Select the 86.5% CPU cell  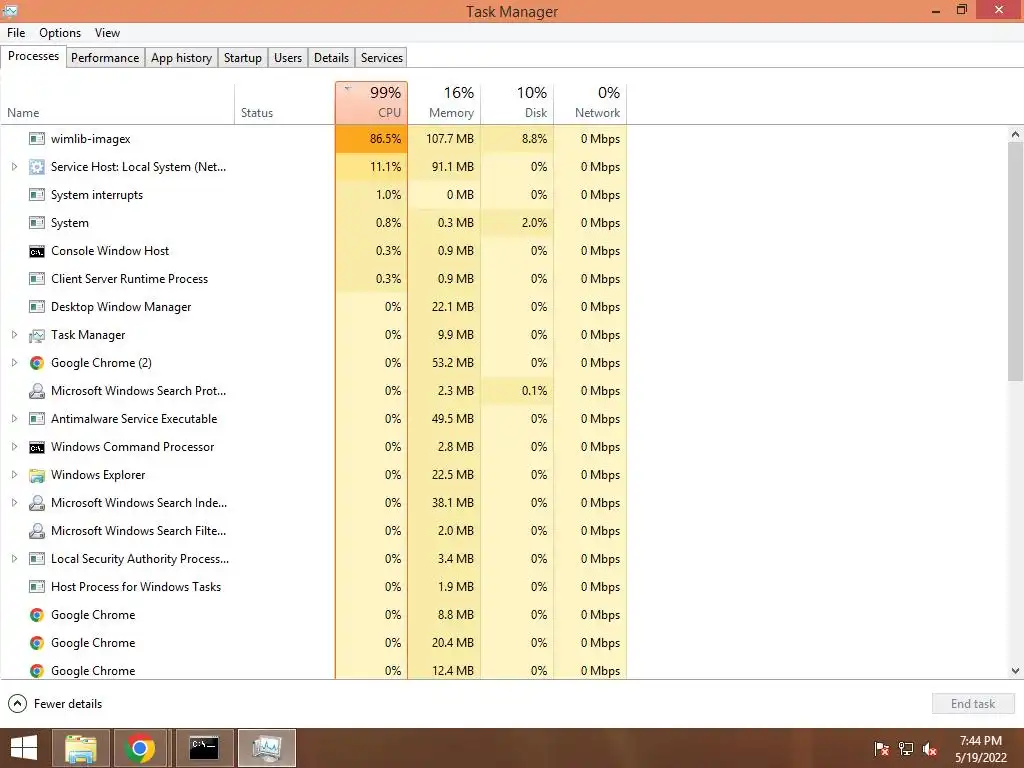coord(372,138)
